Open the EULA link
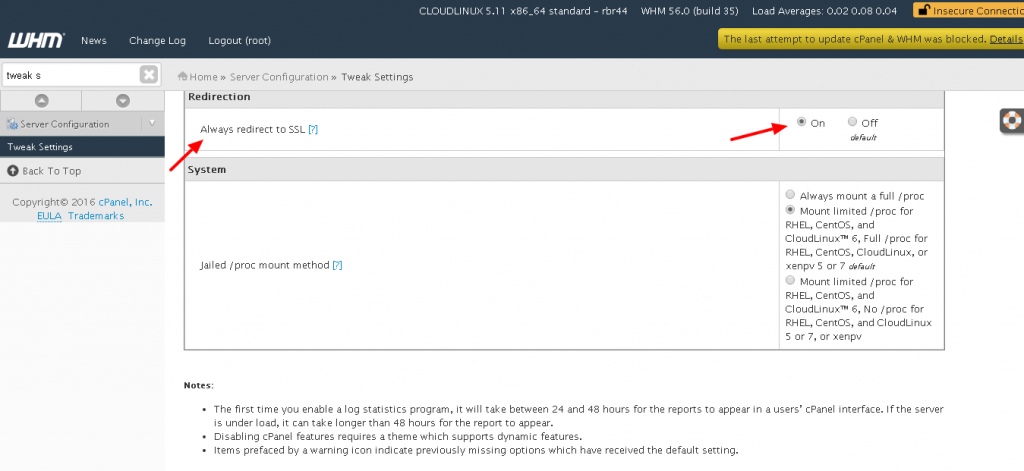 click(50, 216)
